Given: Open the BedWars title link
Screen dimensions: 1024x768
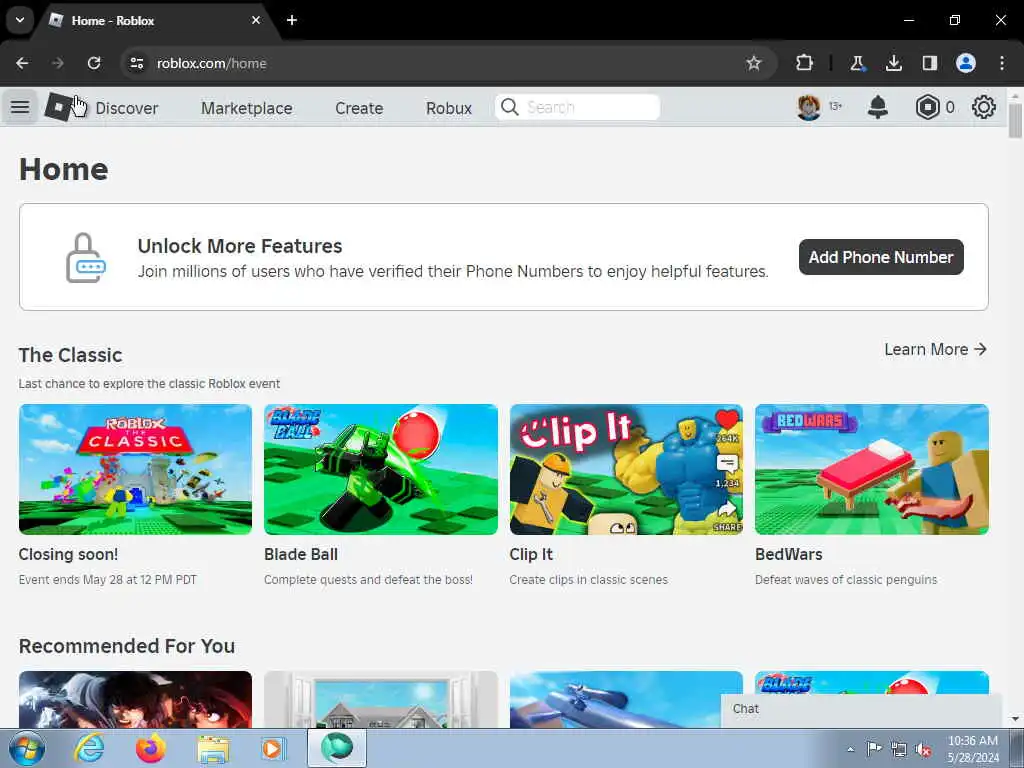Looking at the screenshot, I should click(788, 554).
